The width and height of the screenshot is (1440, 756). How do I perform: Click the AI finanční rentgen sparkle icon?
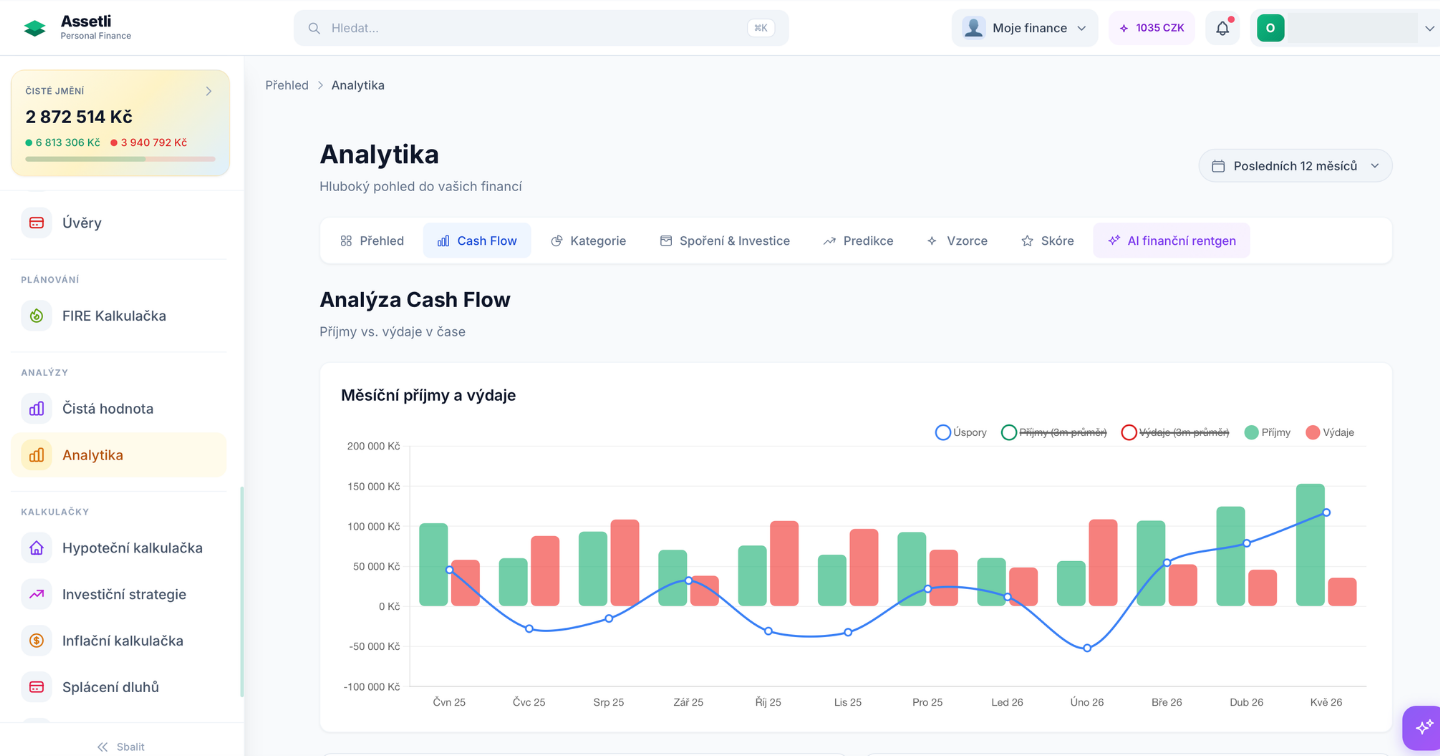coord(1114,241)
